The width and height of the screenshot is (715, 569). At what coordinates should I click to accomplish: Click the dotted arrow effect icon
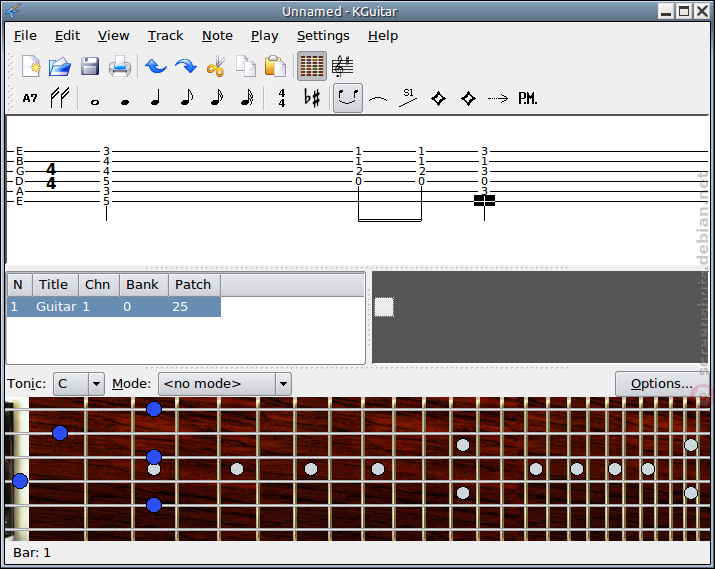point(498,98)
